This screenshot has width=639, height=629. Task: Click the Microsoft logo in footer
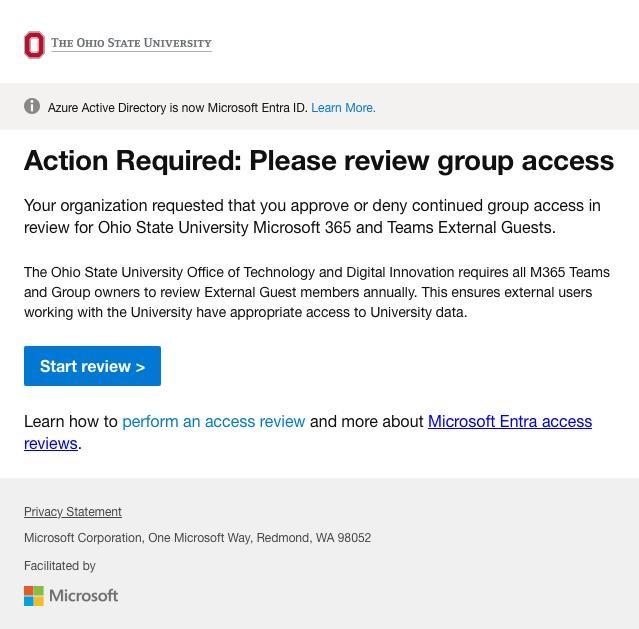[x=71, y=596]
